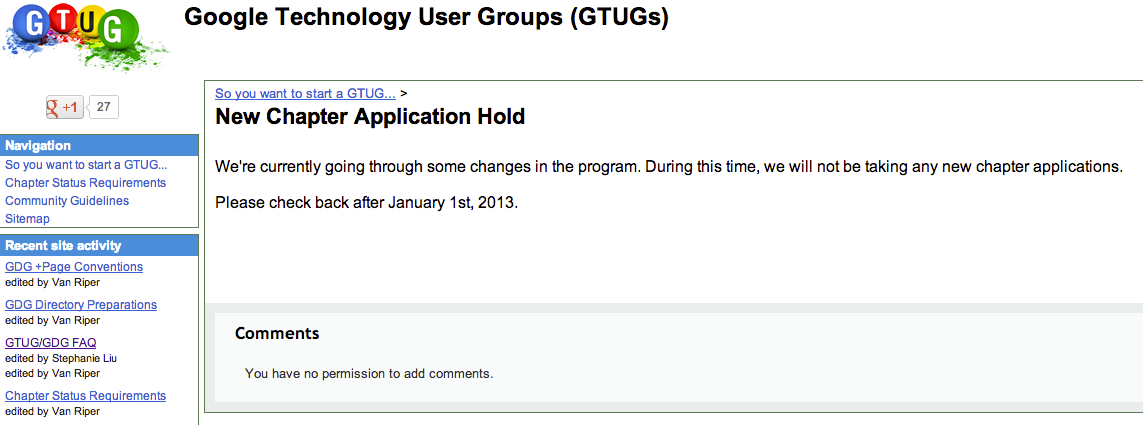Screen dimensions: 1143x425
Task: Open Chapter Status Requirements under recent activity
Action: (85, 396)
